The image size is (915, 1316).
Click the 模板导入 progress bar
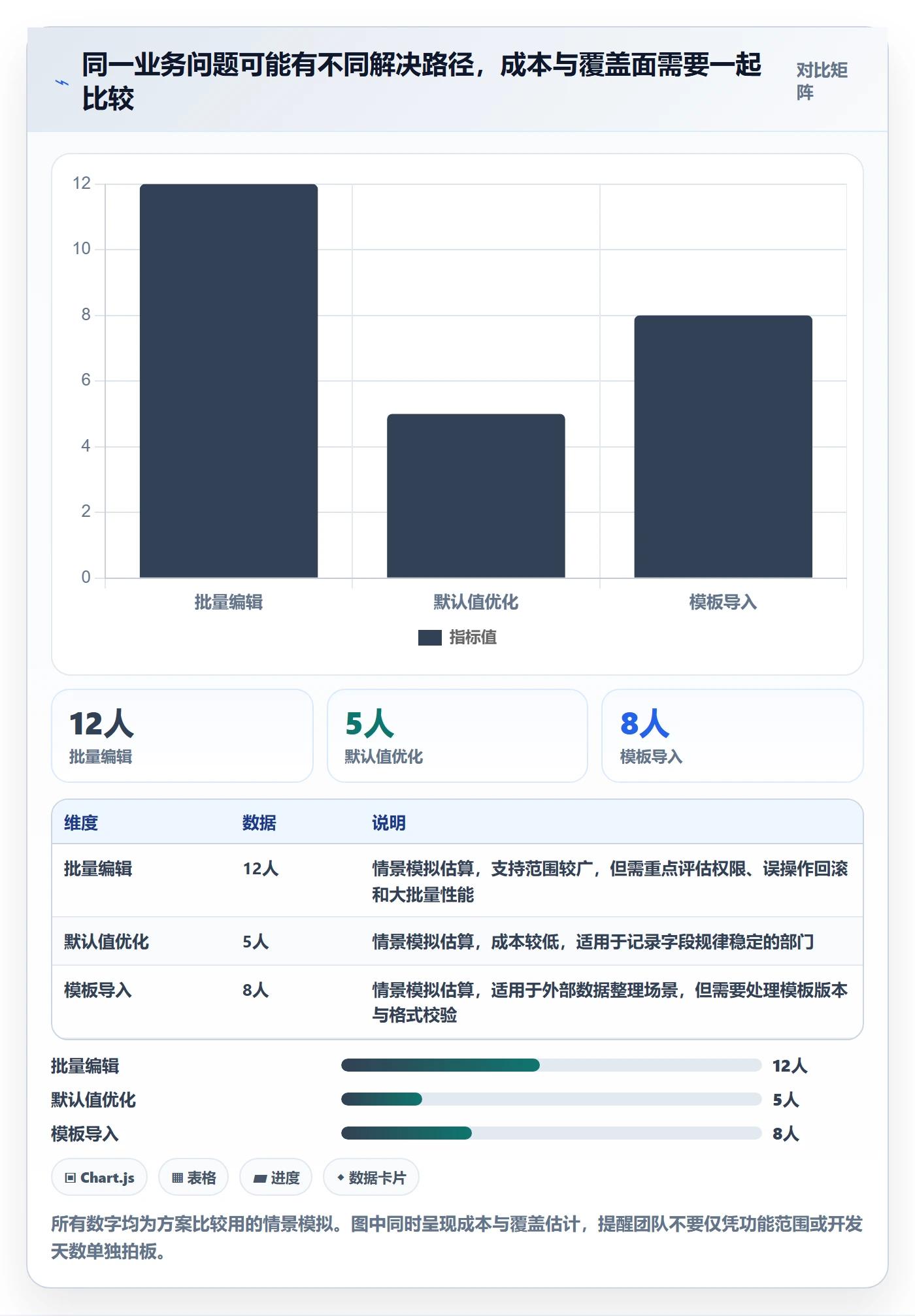pos(551,1134)
